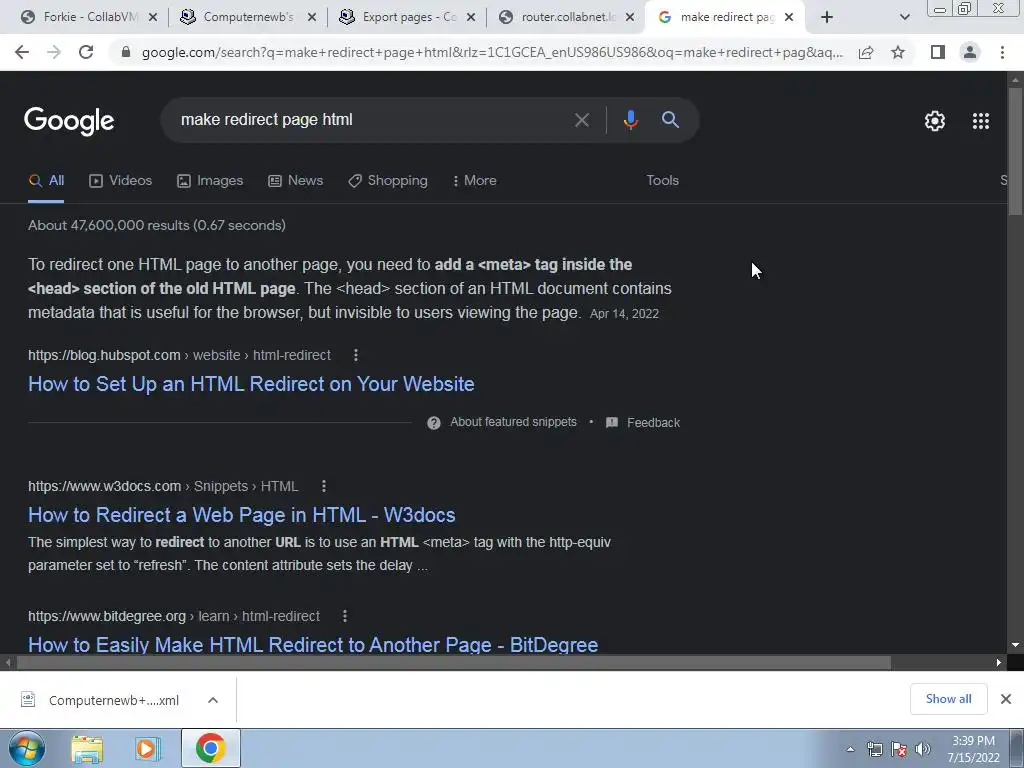Open the Tools search options
1024x768 pixels.
662,180
